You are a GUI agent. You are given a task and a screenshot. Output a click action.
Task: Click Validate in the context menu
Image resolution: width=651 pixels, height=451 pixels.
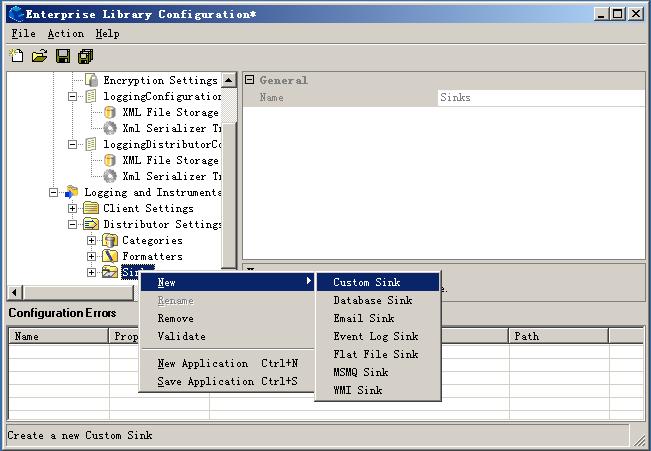click(181, 336)
